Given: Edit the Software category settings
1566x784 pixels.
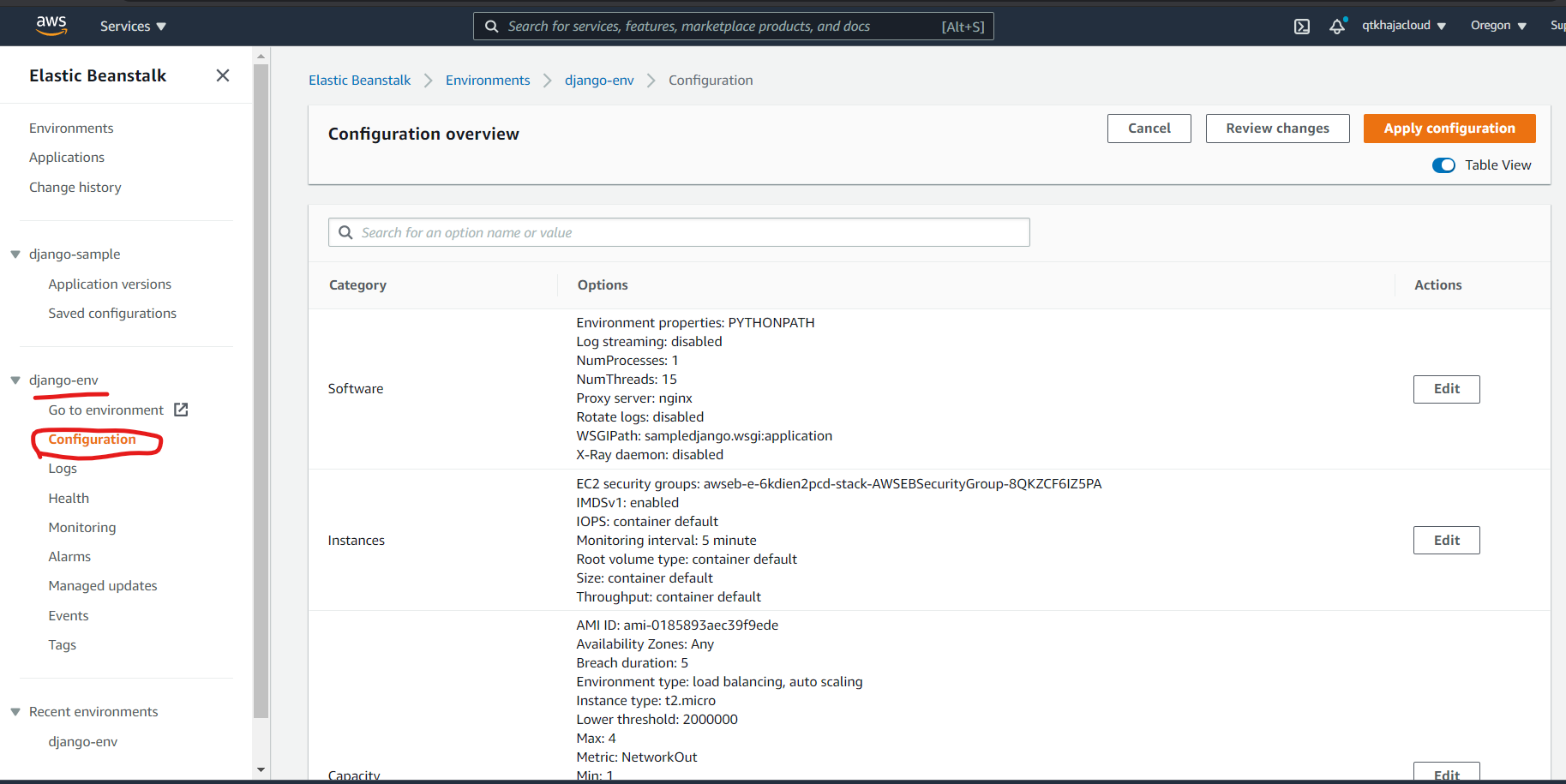Looking at the screenshot, I should click(x=1446, y=389).
